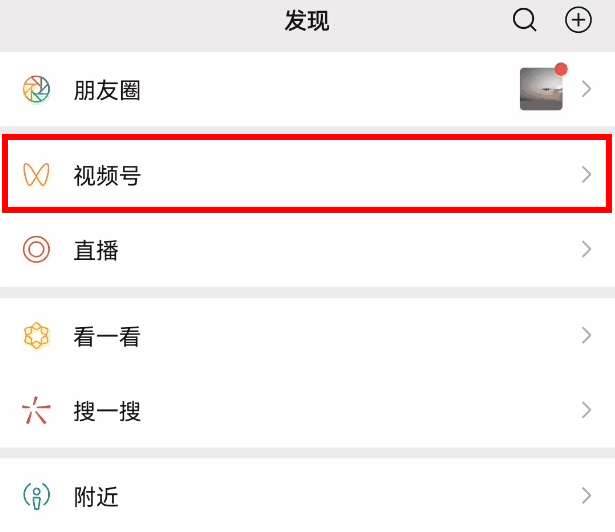Tap the 发现 page title

307,20
